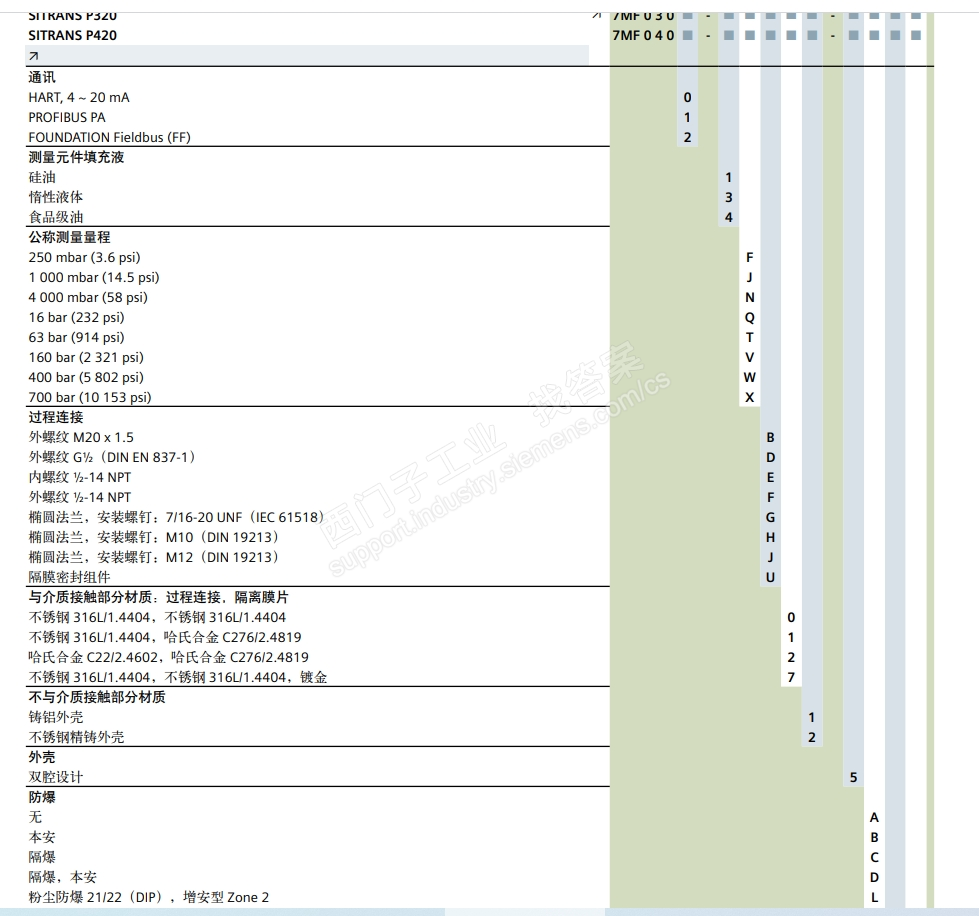Screen dimensions: 979x916
Task: Click code E in the 内螺纹 ½-14 NPT row
Action: 770,477
